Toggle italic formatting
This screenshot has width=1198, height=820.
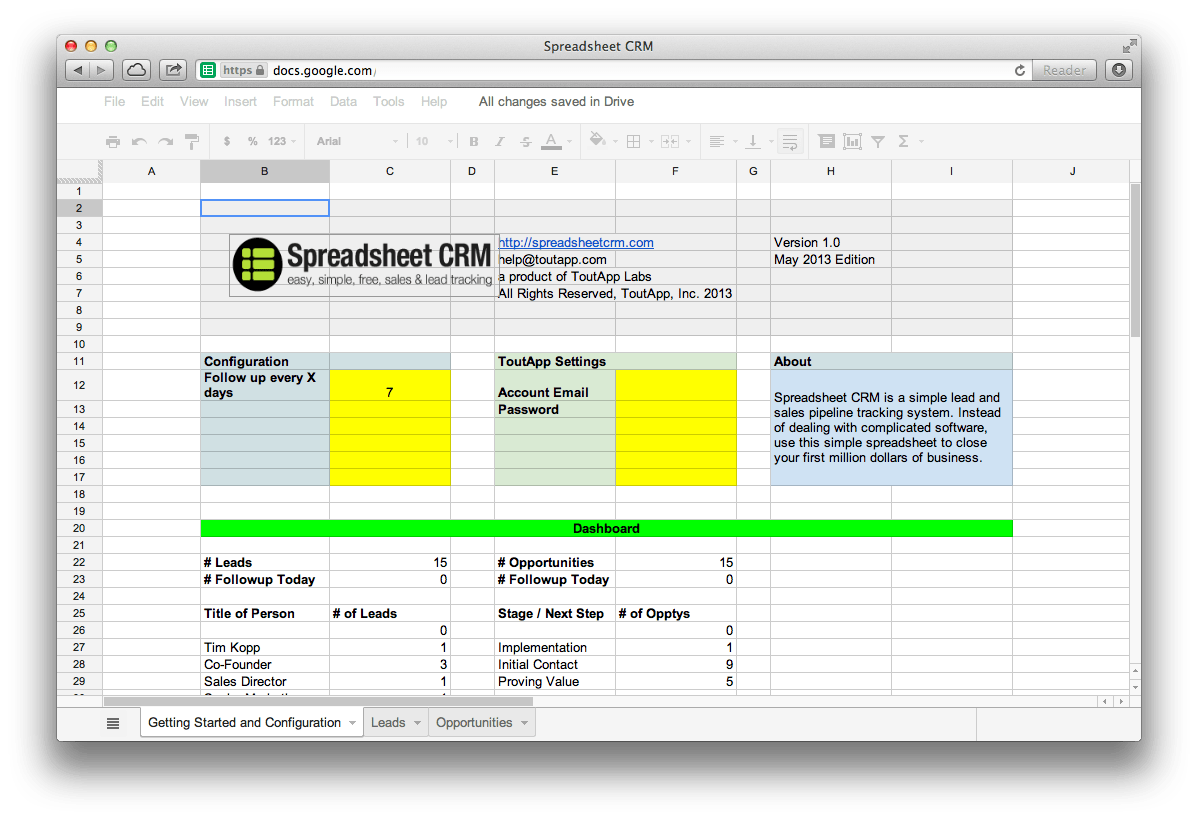pyautogui.click(x=500, y=141)
